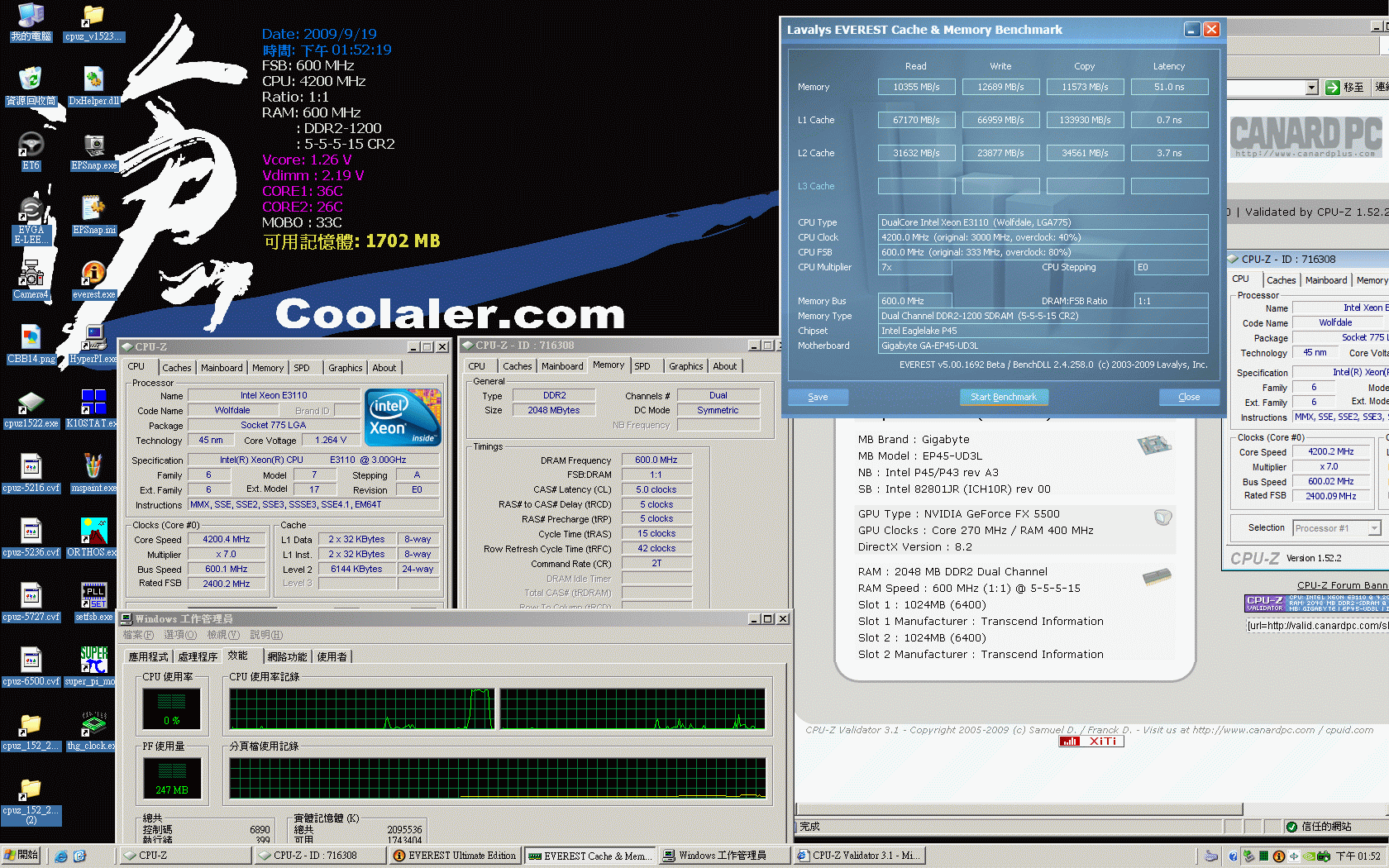The width and height of the screenshot is (1389, 868).
Task: Open 網路功能 tab in Task Manager
Action: [x=287, y=656]
